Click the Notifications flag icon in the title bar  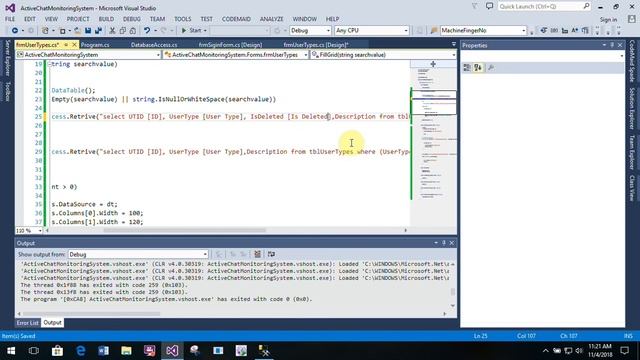[x=475, y=6]
